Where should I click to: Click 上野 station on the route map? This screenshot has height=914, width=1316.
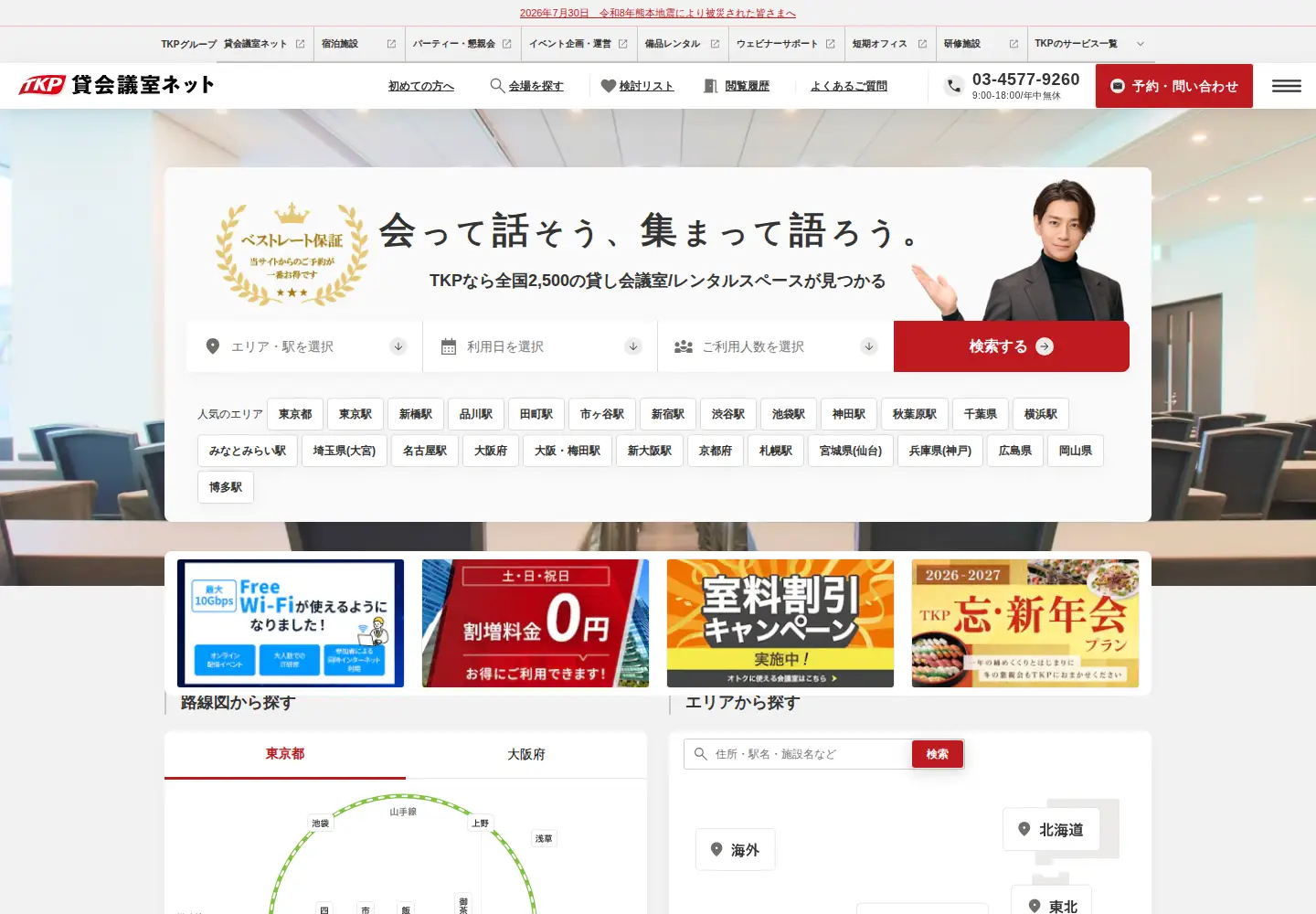click(481, 824)
